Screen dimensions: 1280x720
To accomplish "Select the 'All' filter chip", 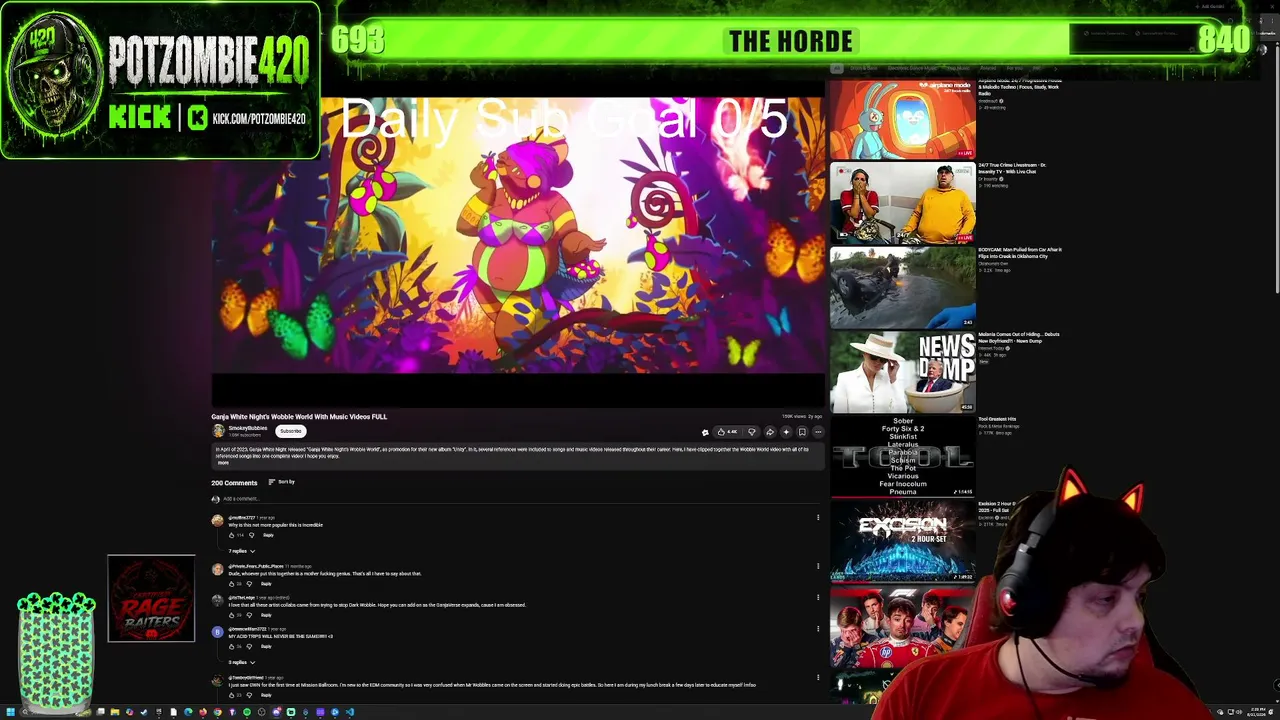I will click(x=838, y=68).
